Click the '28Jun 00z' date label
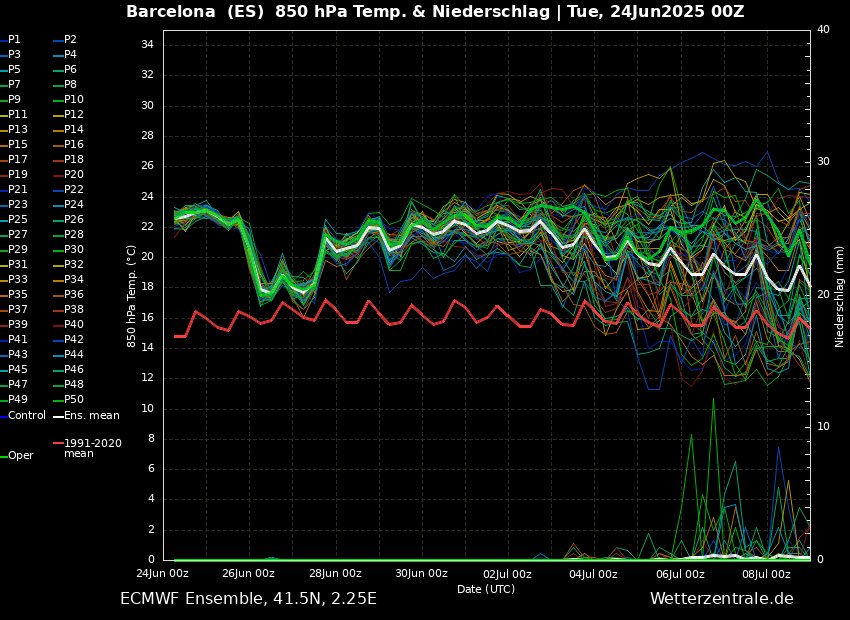 point(335,574)
